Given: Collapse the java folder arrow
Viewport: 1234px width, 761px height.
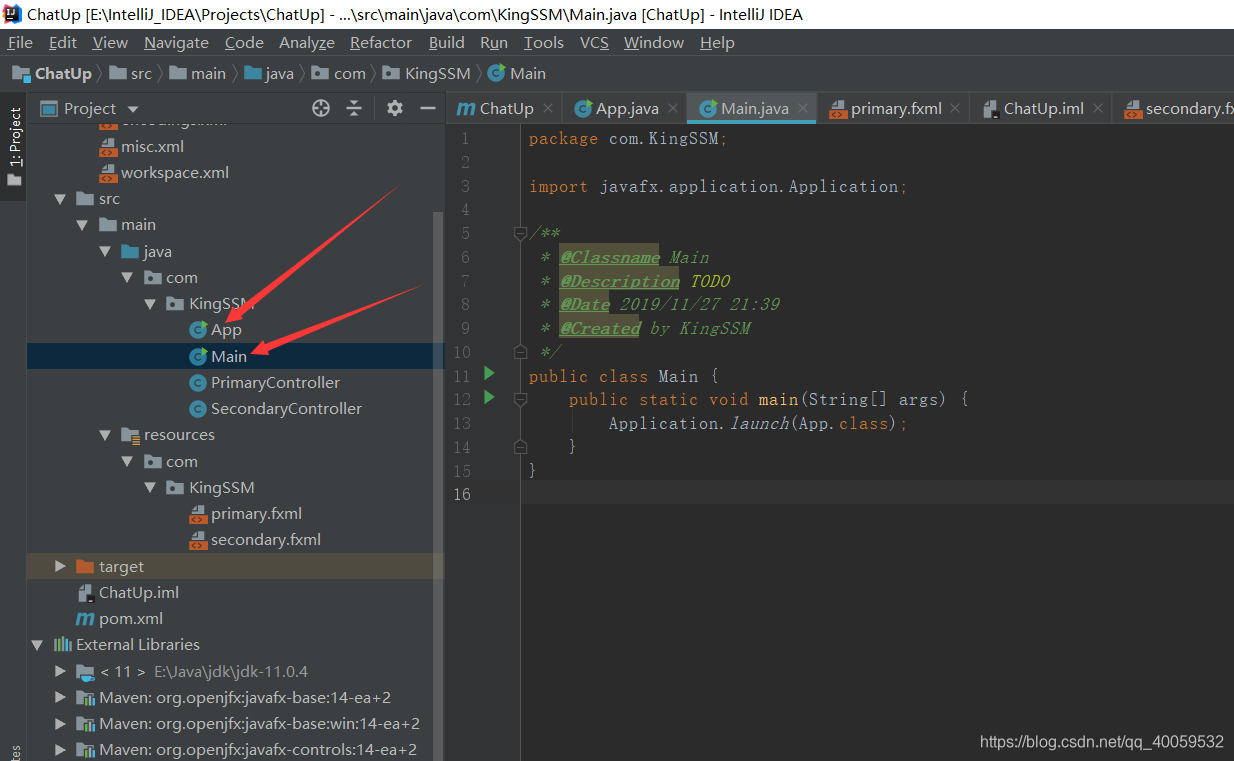Looking at the screenshot, I should [x=105, y=252].
